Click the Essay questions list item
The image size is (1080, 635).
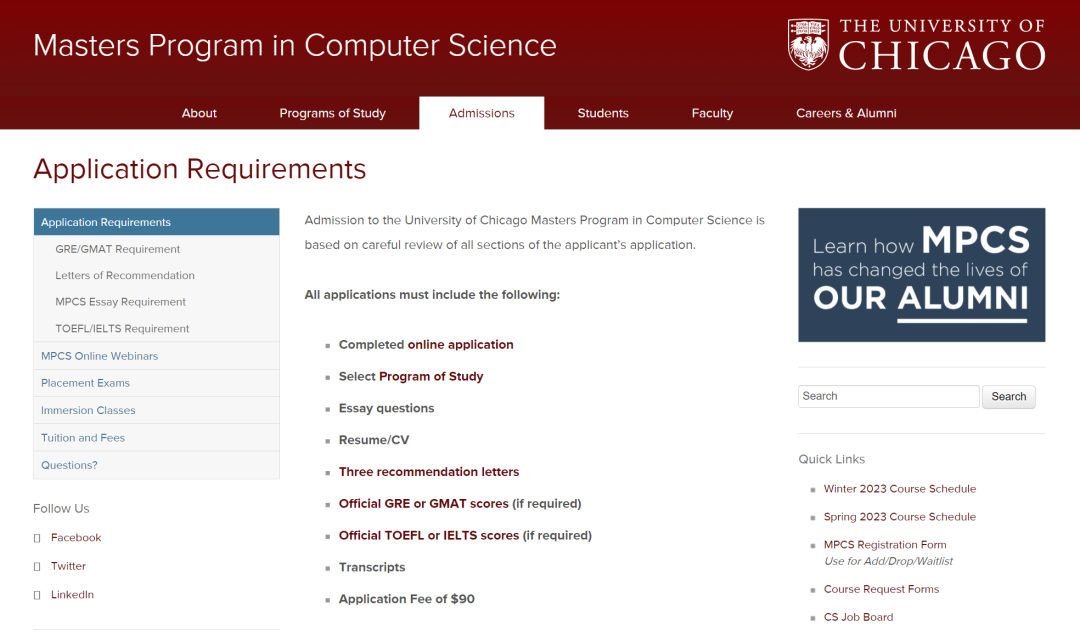[x=386, y=408]
